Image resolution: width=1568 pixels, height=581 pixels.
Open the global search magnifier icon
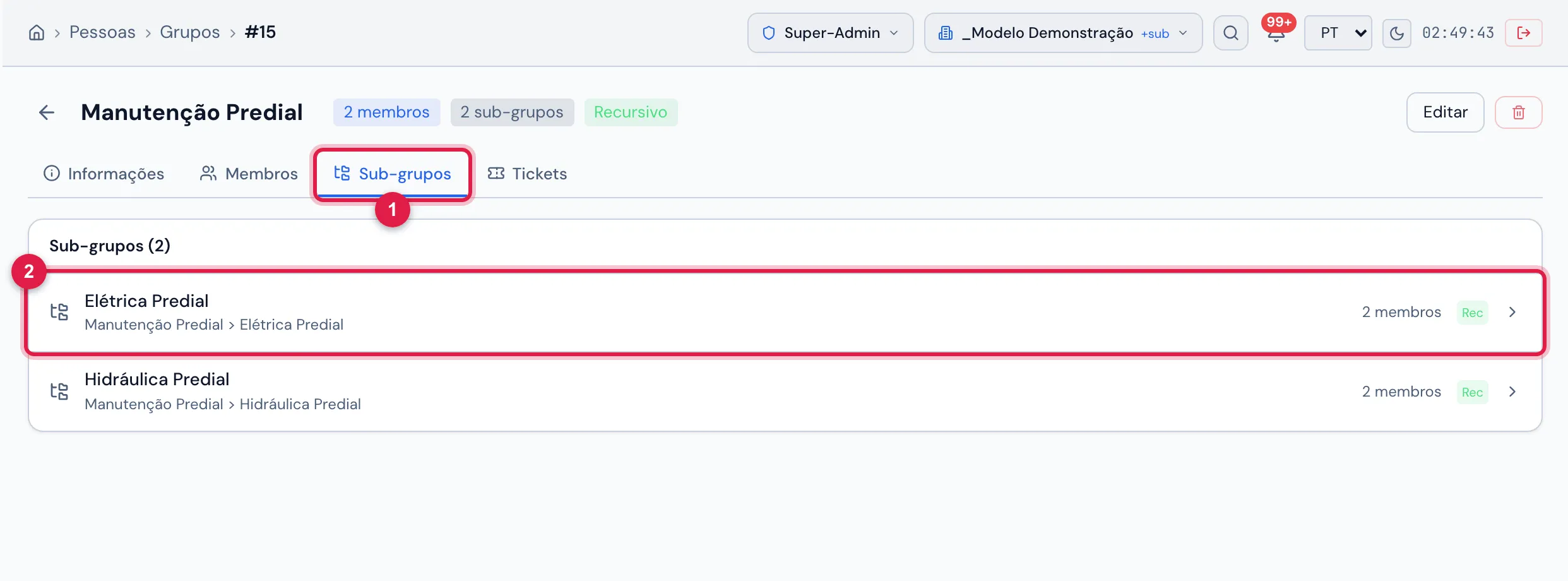[x=1230, y=33]
